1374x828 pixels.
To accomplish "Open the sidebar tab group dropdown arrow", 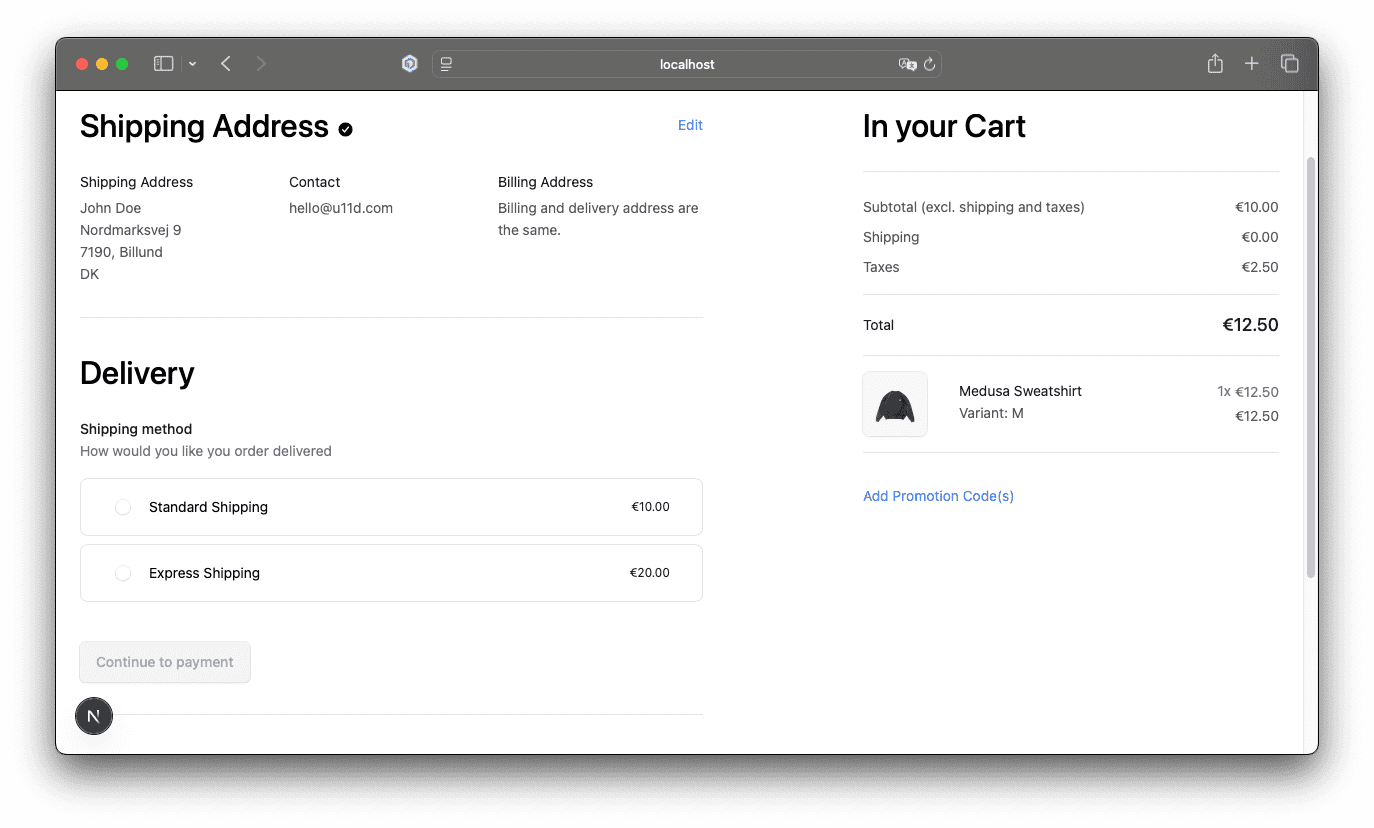I will coord(192,64).
